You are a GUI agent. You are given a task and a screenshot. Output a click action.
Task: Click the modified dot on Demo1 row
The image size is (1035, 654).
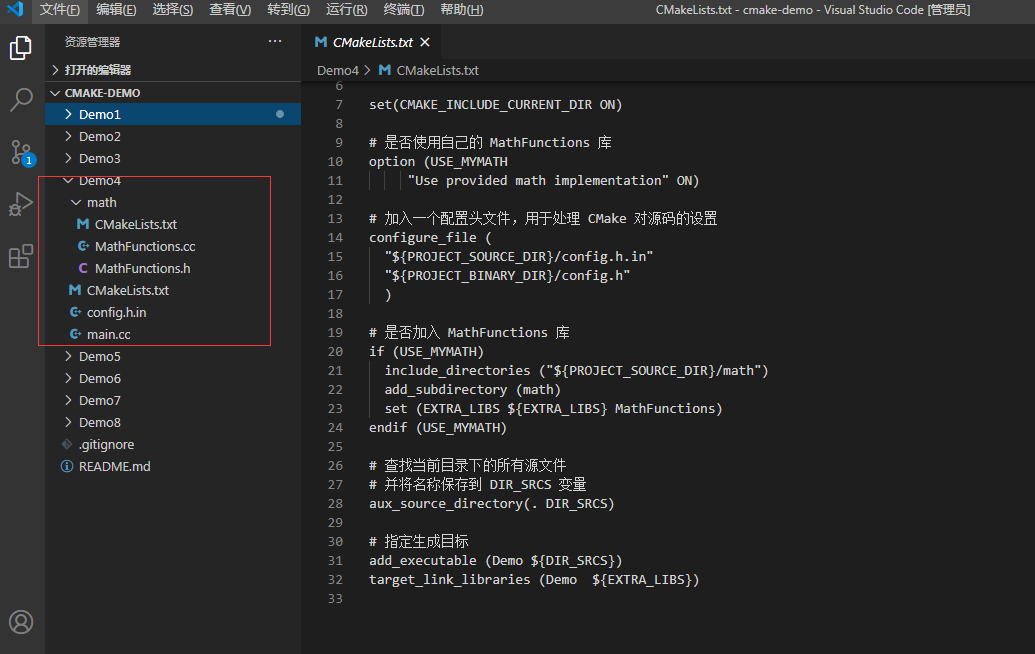point(280,114)
